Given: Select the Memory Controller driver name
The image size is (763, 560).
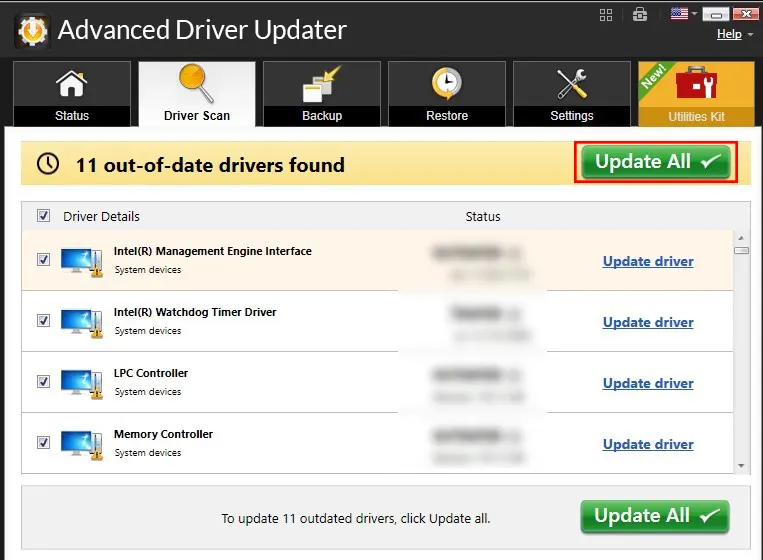Looking at the screenshot, I should [x=164, y=434].
